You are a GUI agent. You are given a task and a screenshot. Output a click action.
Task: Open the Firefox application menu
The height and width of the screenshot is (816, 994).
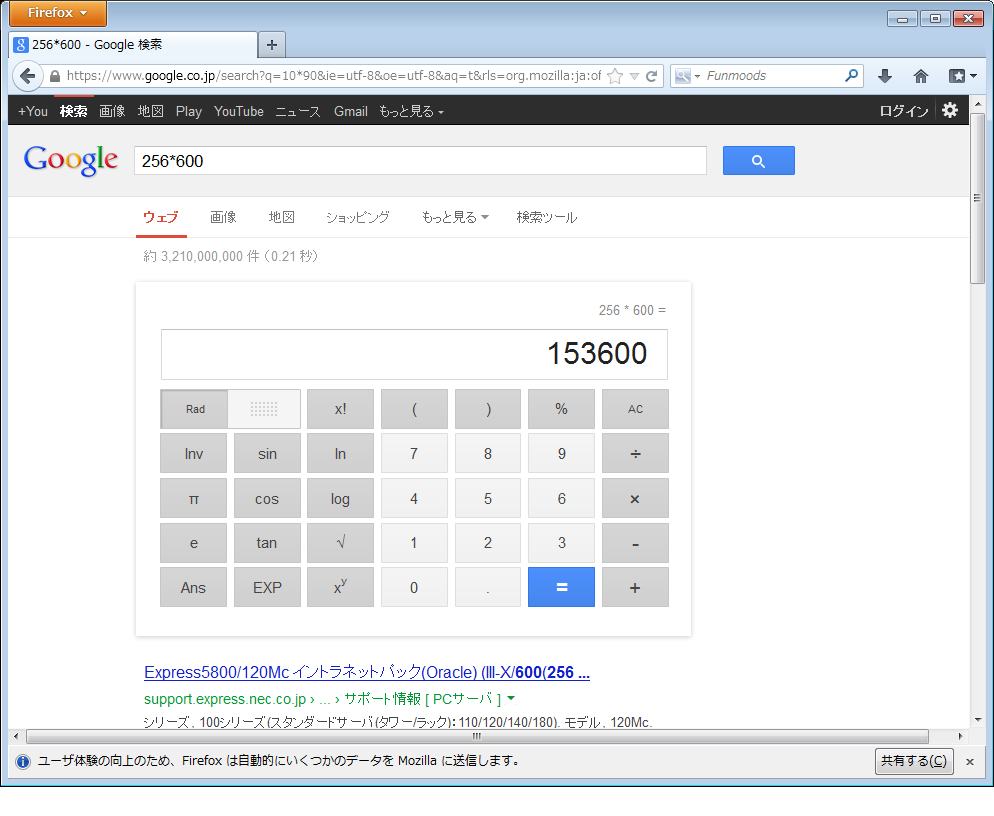pyautogui.click(x=58, y=13)
